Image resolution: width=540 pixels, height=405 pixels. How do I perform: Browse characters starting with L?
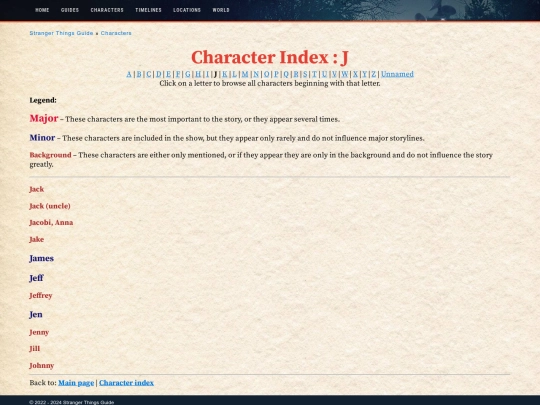pos(235,74)
